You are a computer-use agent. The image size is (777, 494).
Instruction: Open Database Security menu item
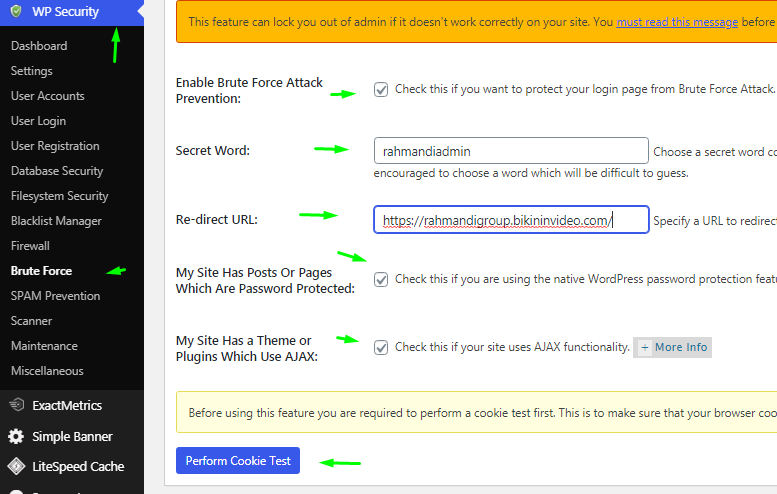pos(57,171)
